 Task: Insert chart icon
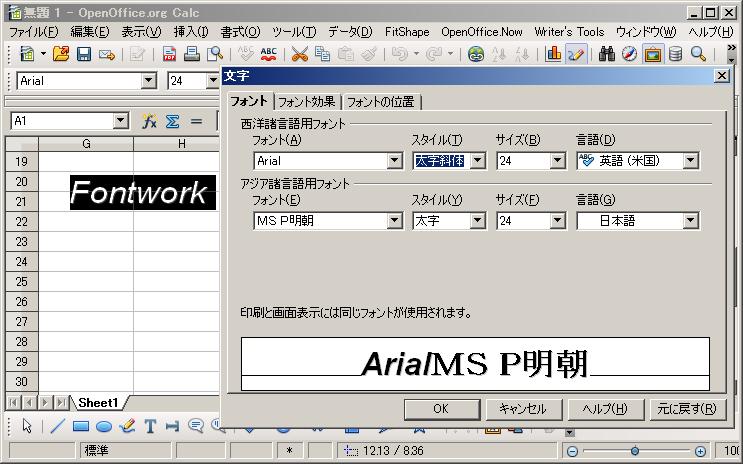pos(553,54)
